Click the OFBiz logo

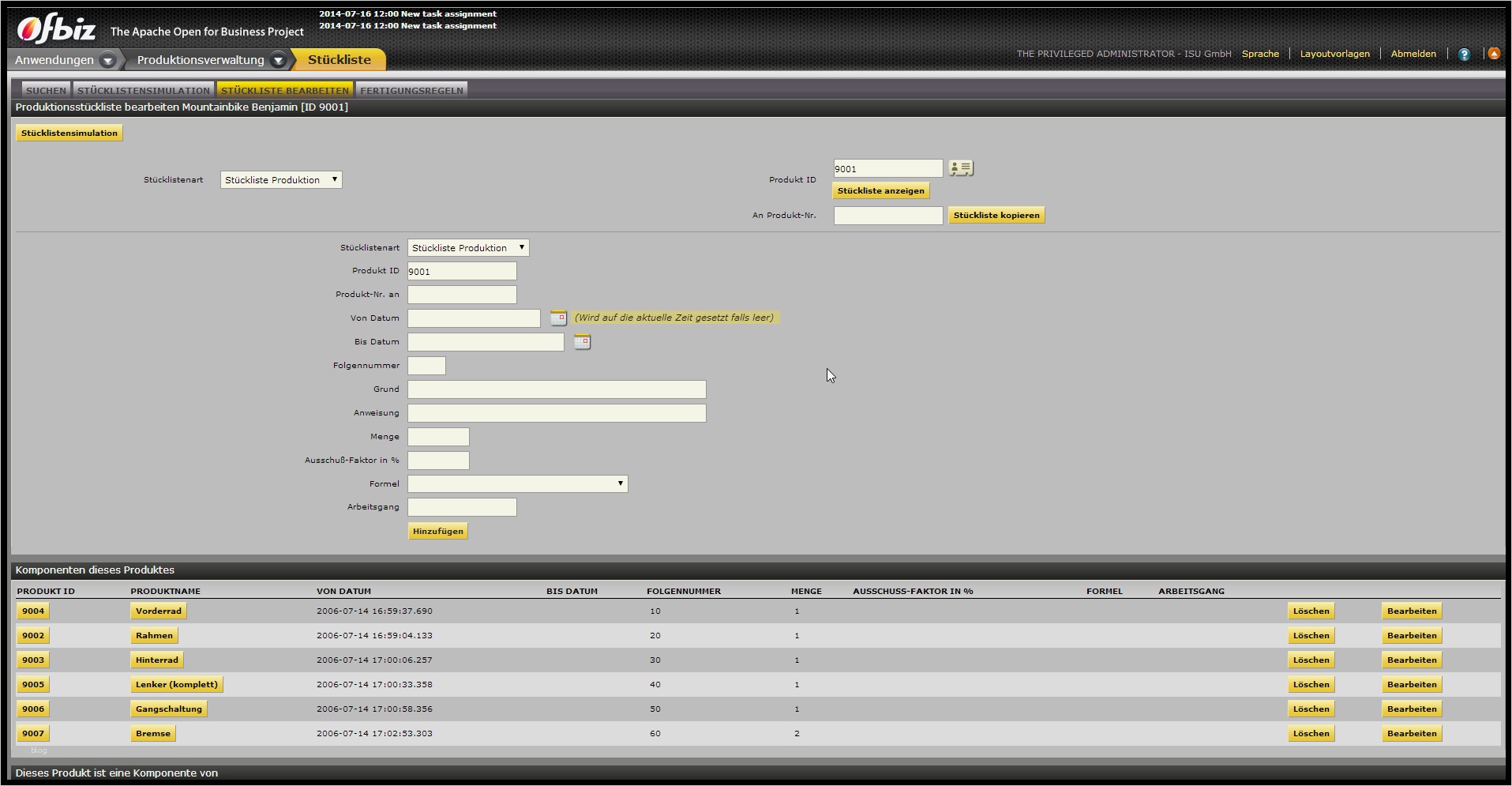(x=56, y=28)
